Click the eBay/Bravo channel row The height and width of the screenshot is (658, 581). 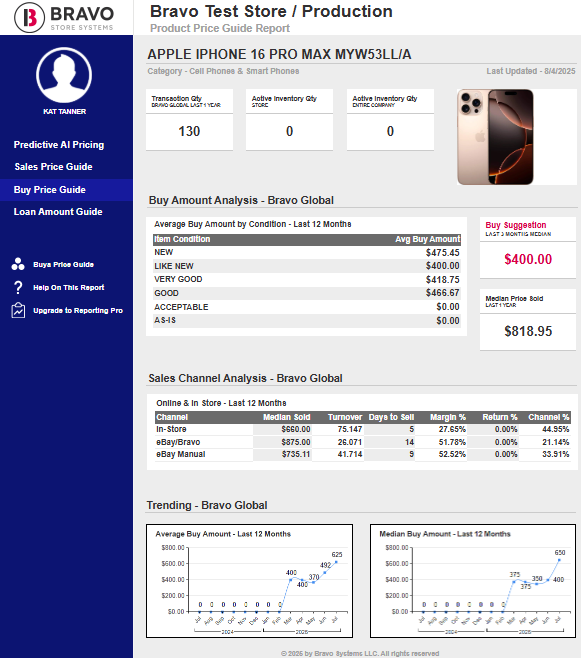click(362, 442)
